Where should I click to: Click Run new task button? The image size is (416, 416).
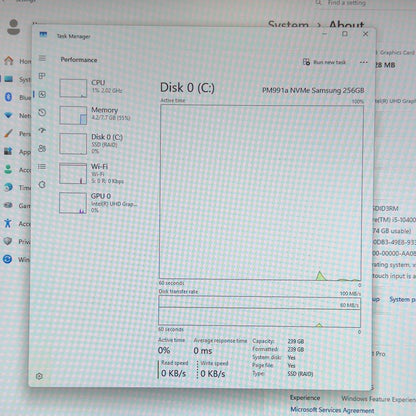(x=324, y=62)
